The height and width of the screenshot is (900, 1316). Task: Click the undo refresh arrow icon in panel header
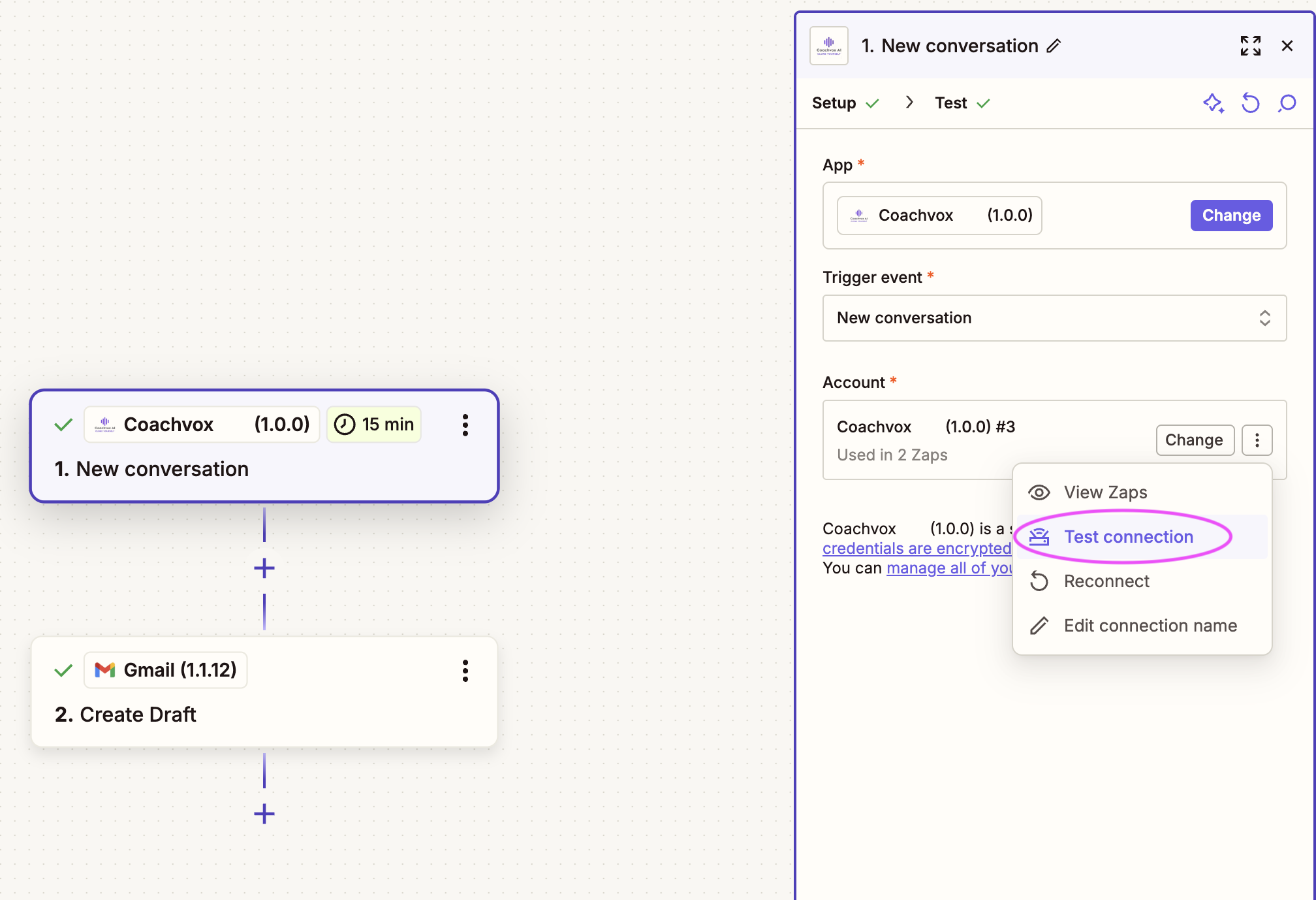1250,103
